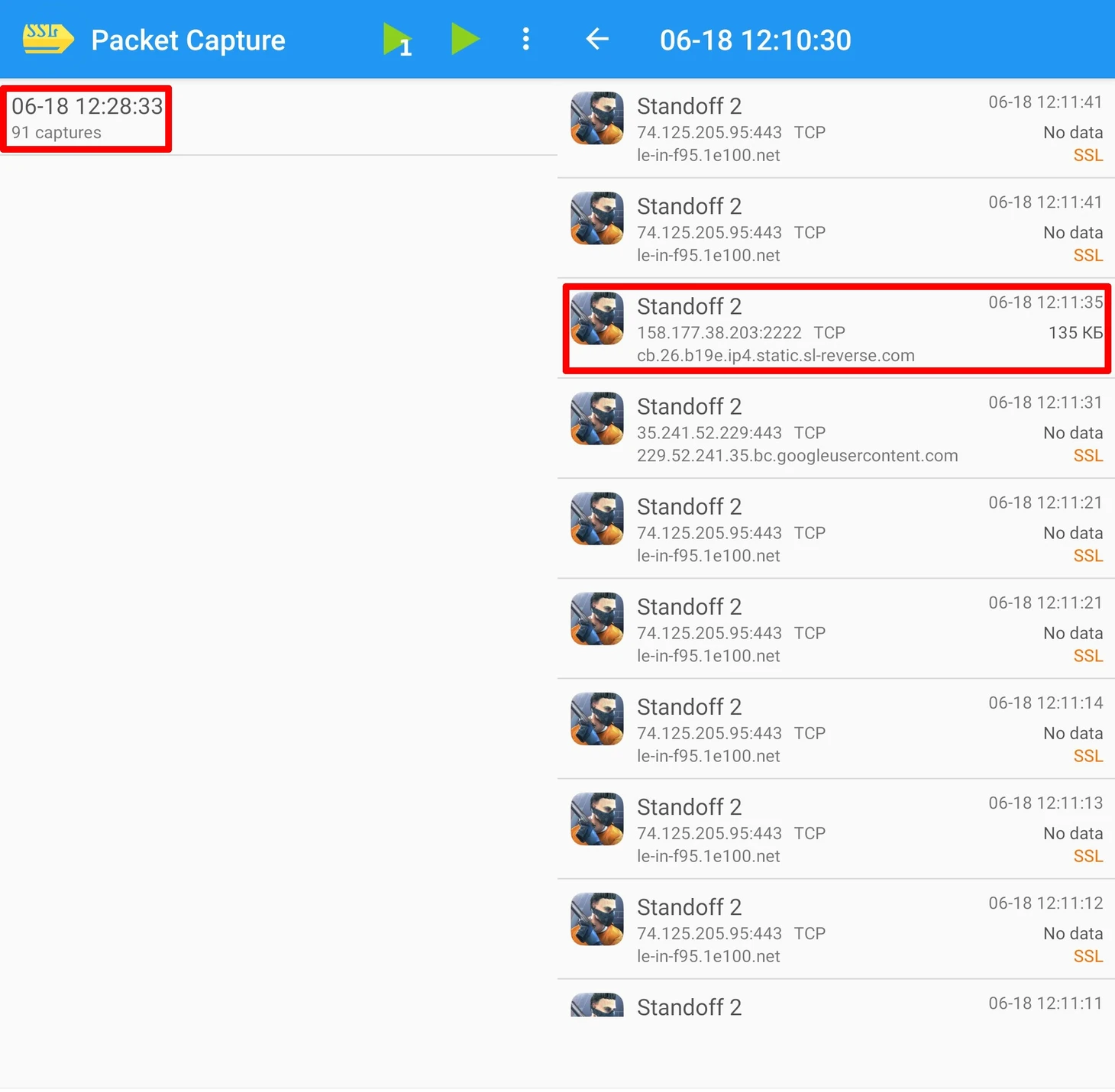Start capturing all packets with green play icon
This screenshot has width=1115, height=1092.
pos(465,39)
